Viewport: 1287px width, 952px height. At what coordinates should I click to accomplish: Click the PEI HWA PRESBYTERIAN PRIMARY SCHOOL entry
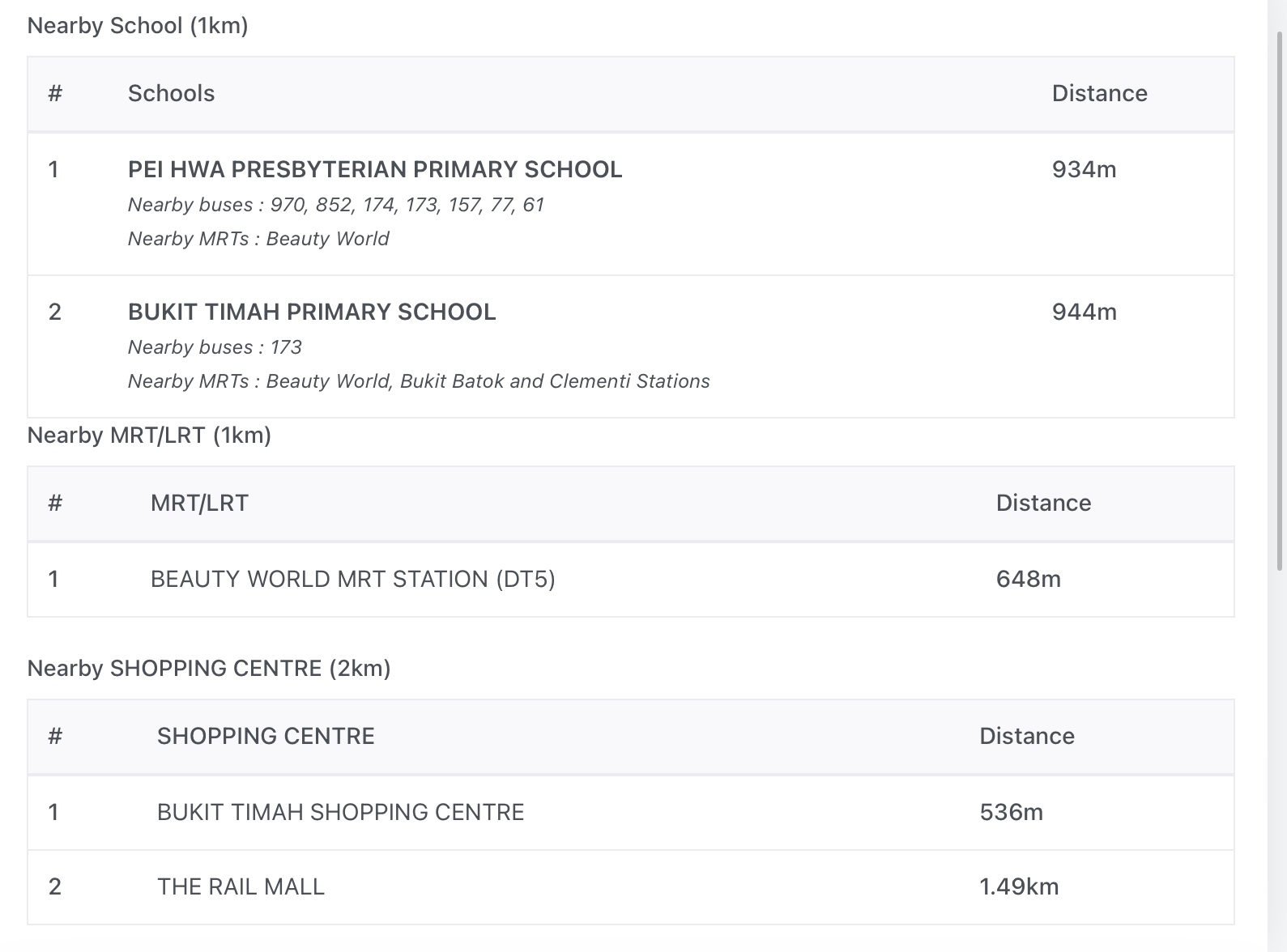coord(375,169)
